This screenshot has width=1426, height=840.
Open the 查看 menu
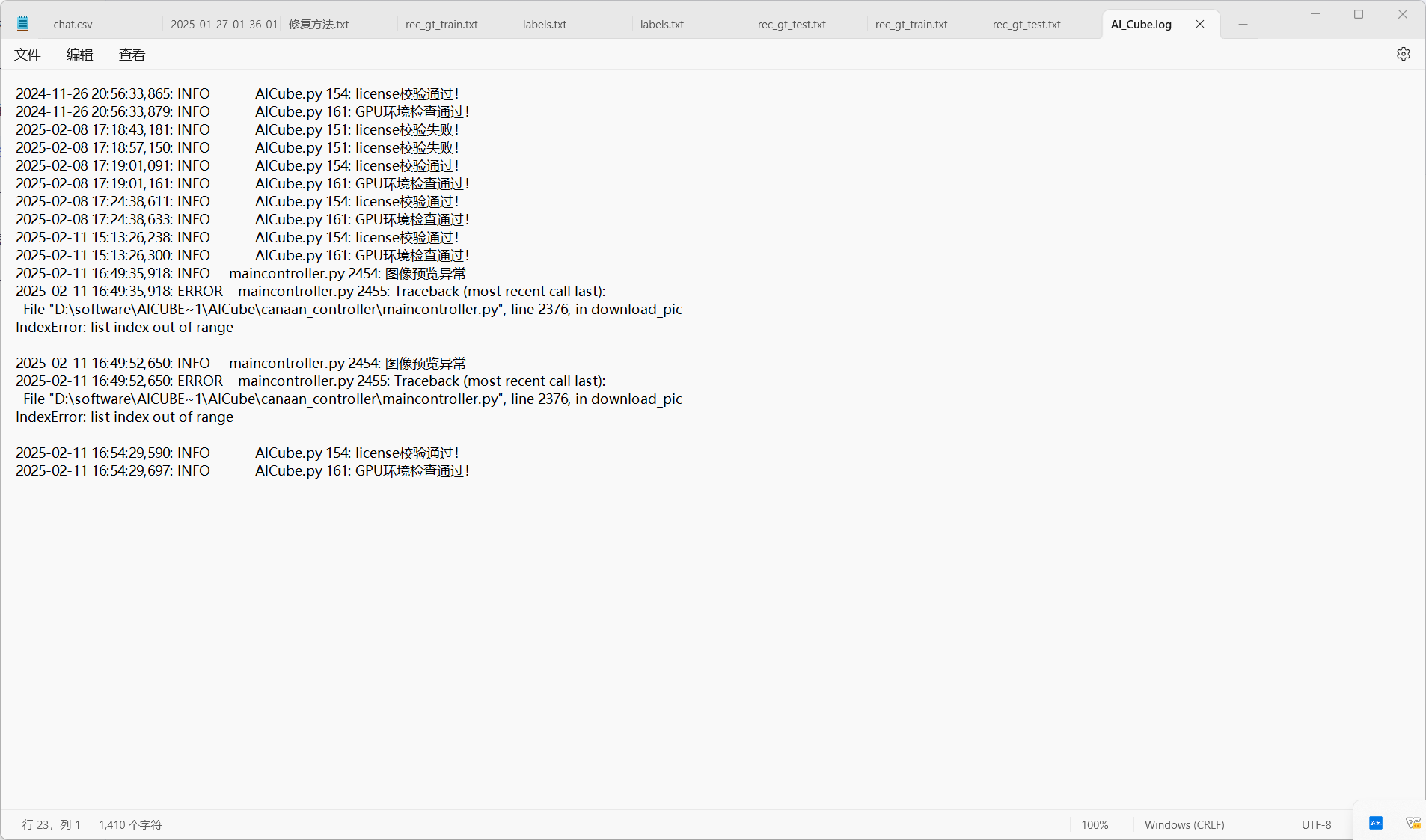click(132, 55)
